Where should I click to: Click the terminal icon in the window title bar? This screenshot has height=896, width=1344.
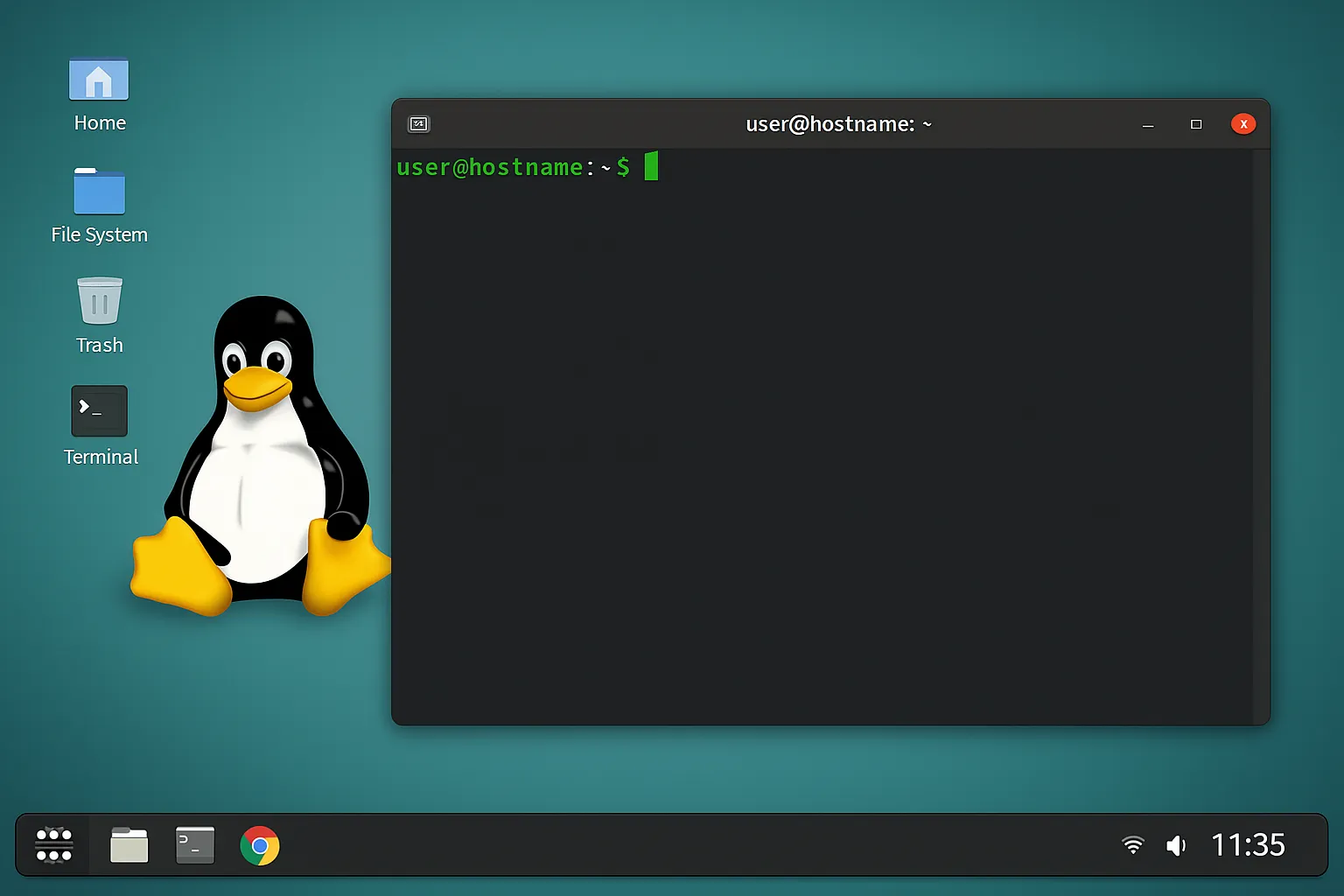(x=418, y=123)
